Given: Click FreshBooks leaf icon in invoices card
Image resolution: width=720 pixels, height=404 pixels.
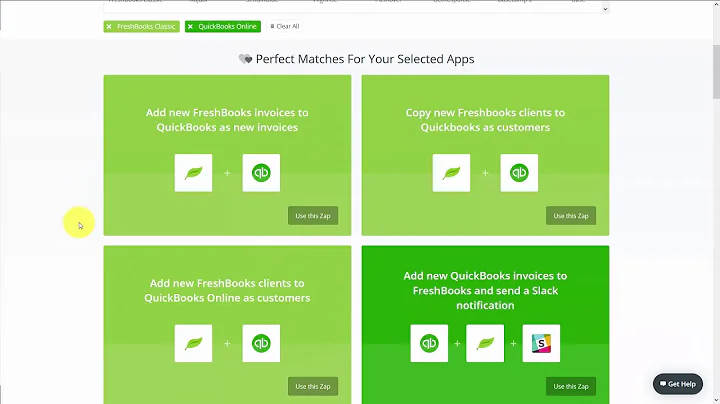Looking at the screenshot, I should point(193,173).
